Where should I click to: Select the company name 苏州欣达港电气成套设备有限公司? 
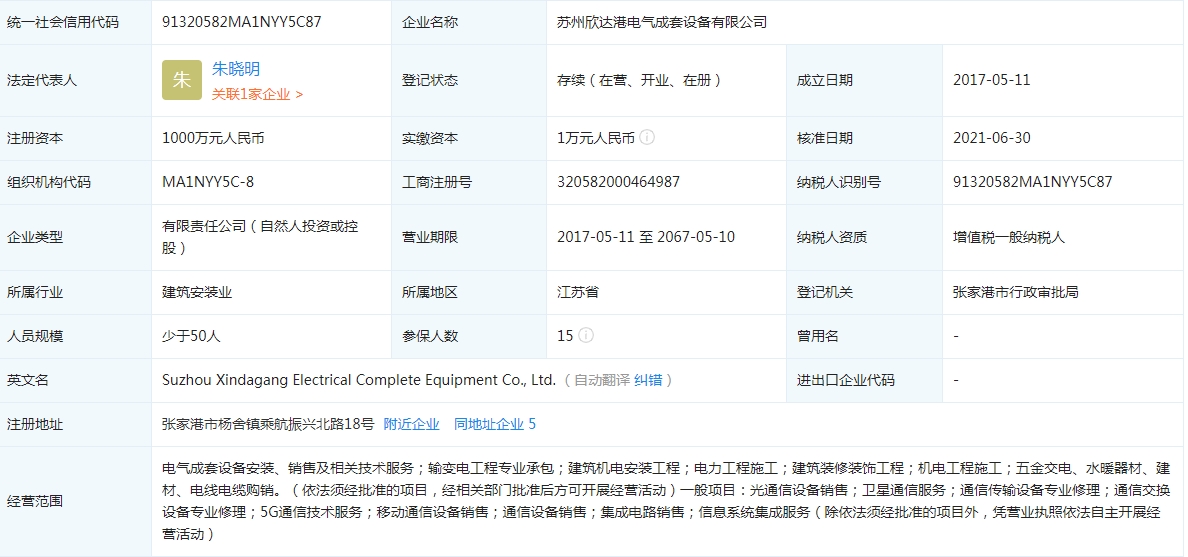click(662, 21)
